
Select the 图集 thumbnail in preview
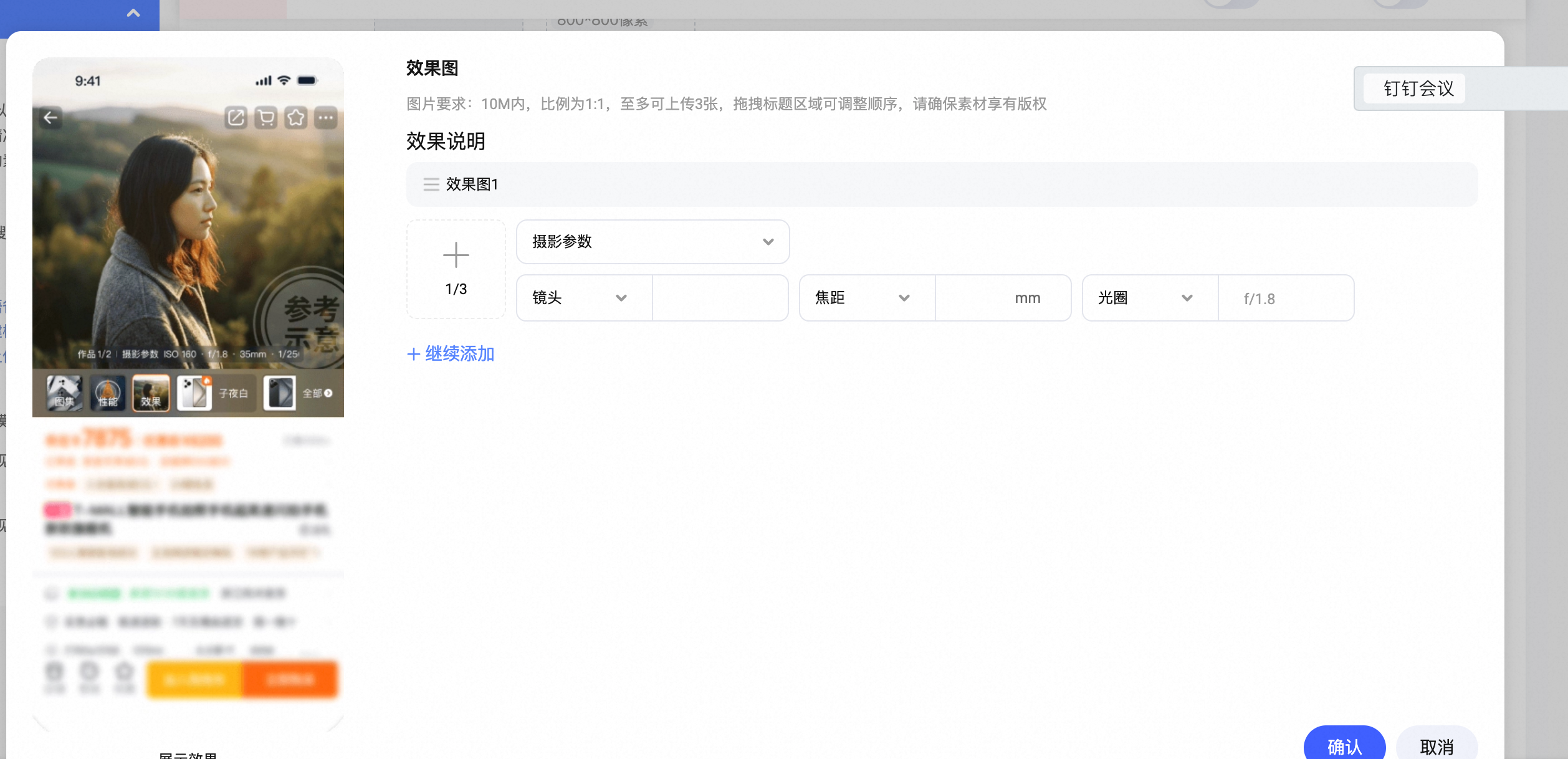65,393
